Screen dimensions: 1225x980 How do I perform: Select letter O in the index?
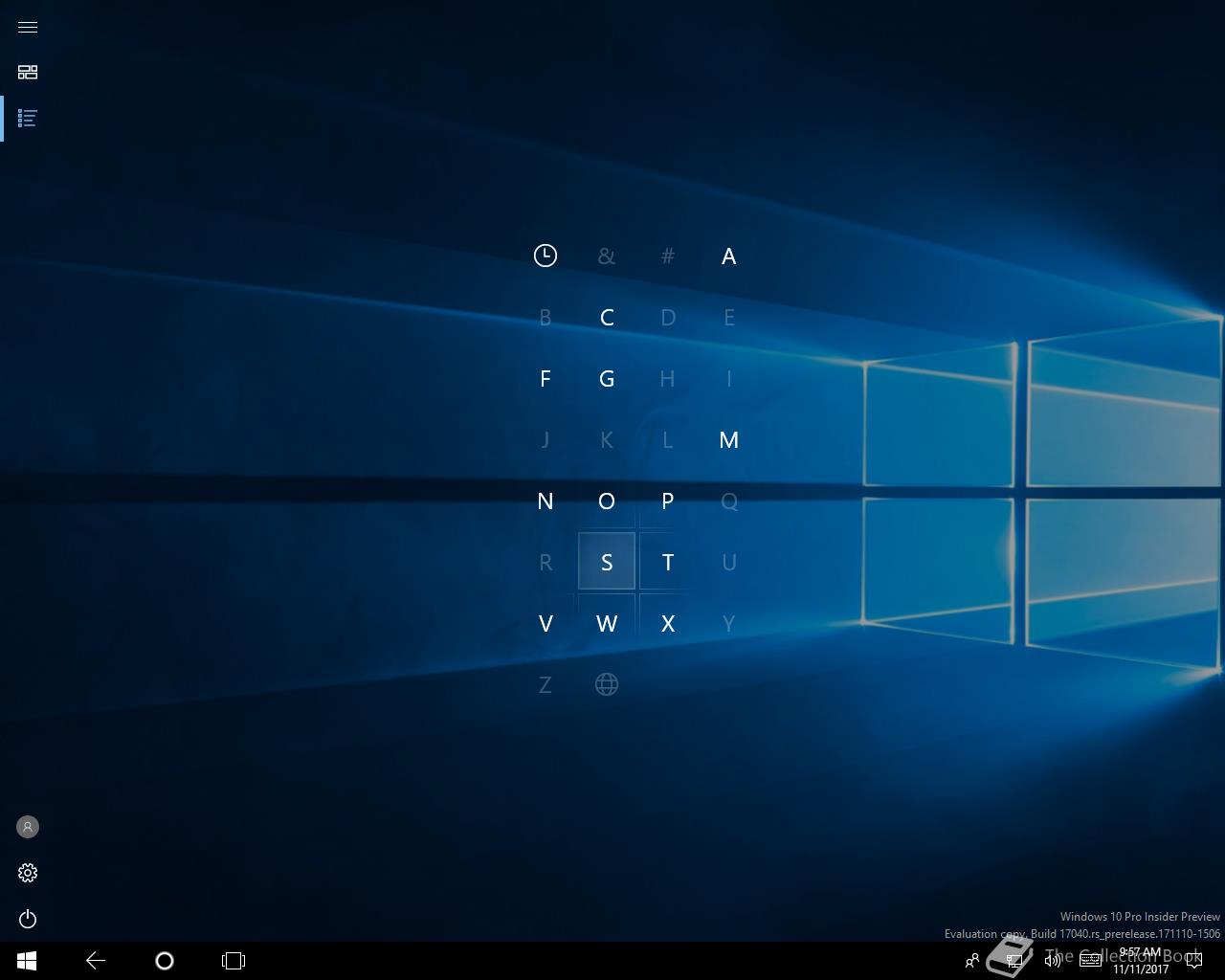pos(607,501)
